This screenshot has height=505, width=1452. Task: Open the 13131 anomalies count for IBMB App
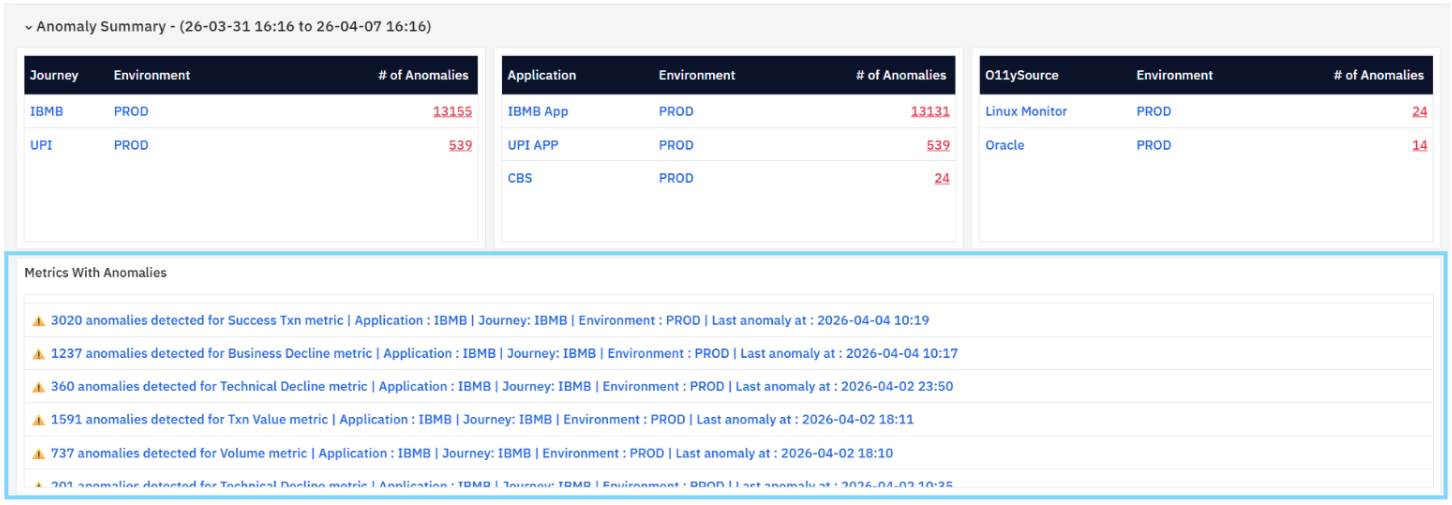(x=930, y=111)
